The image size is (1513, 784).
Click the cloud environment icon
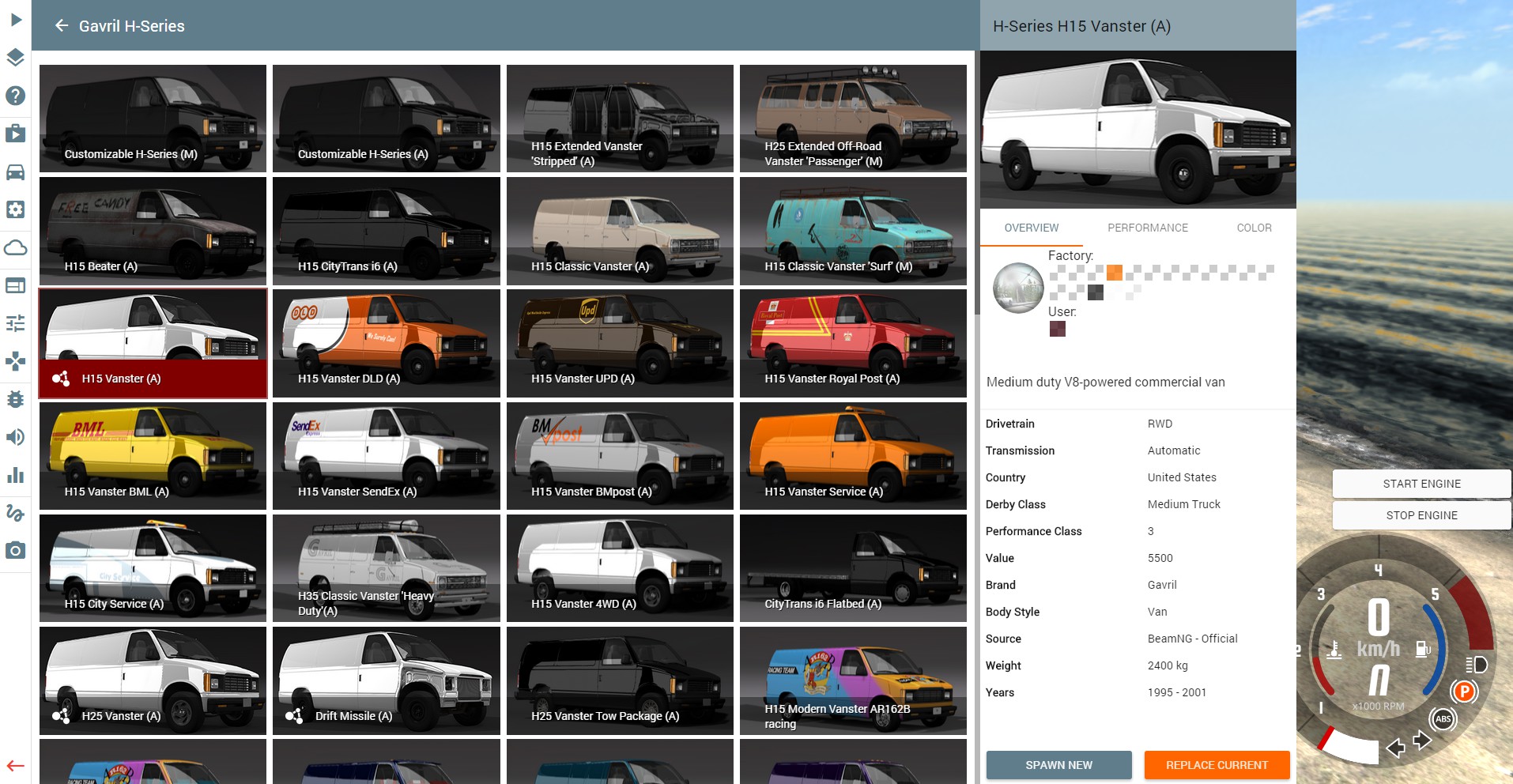(15, 247)
